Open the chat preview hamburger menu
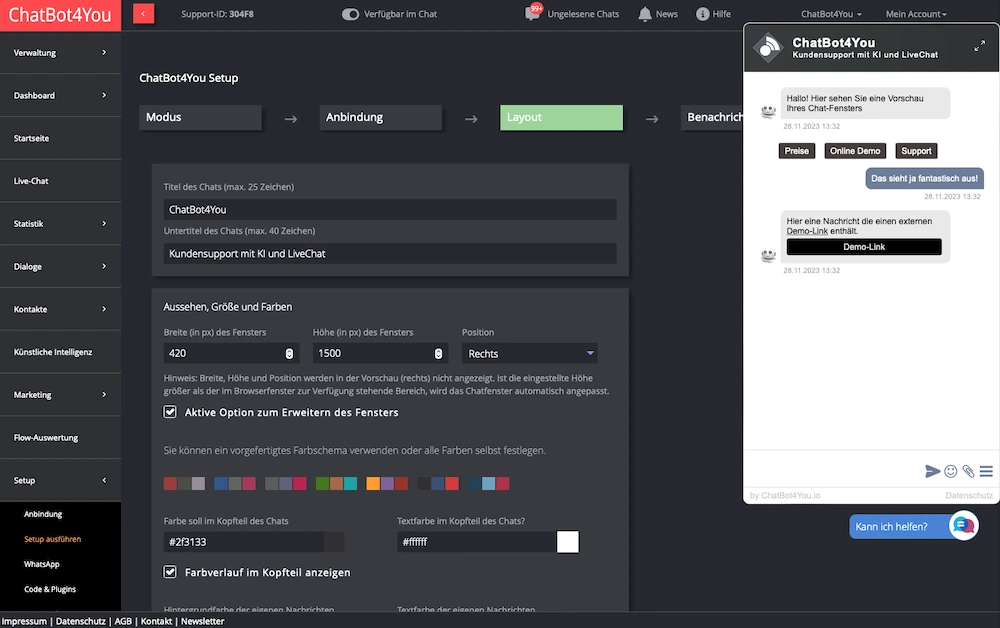The height and width of the screenshot is (628, 1000). click(x=986, y=471)
